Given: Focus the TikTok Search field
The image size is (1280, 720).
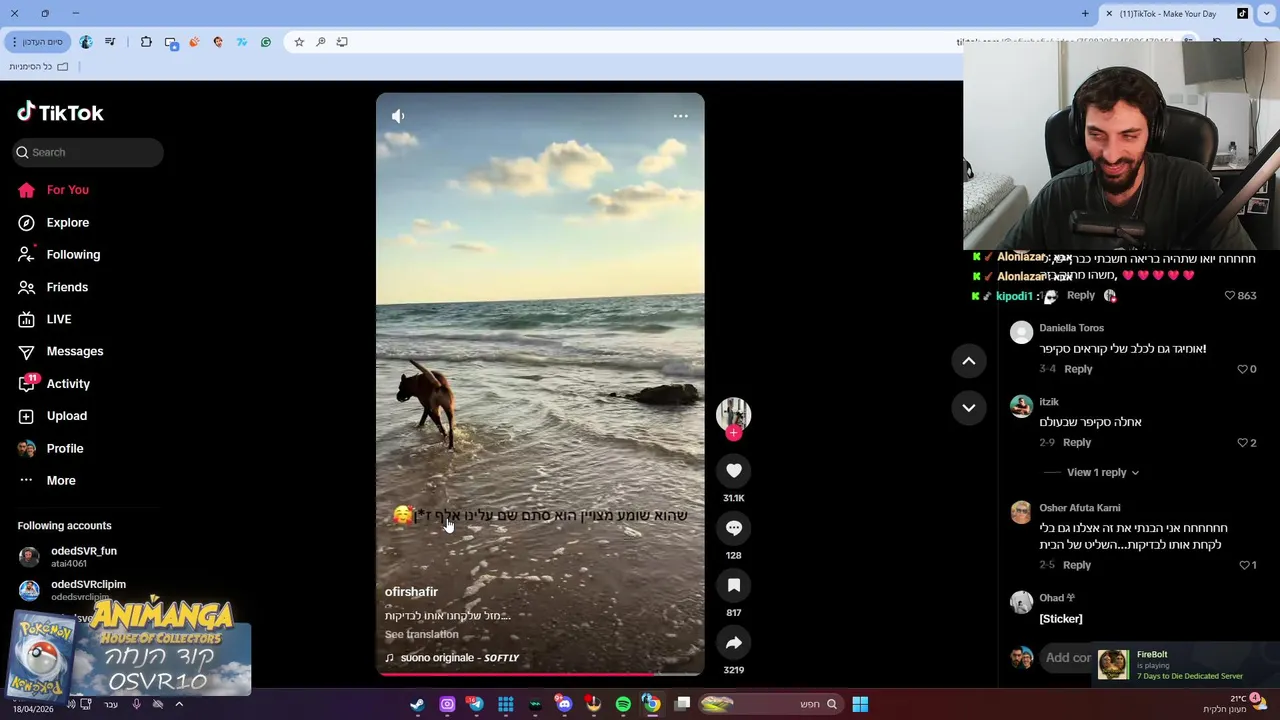Looking at the screenshot, I should tap(88, 152).
